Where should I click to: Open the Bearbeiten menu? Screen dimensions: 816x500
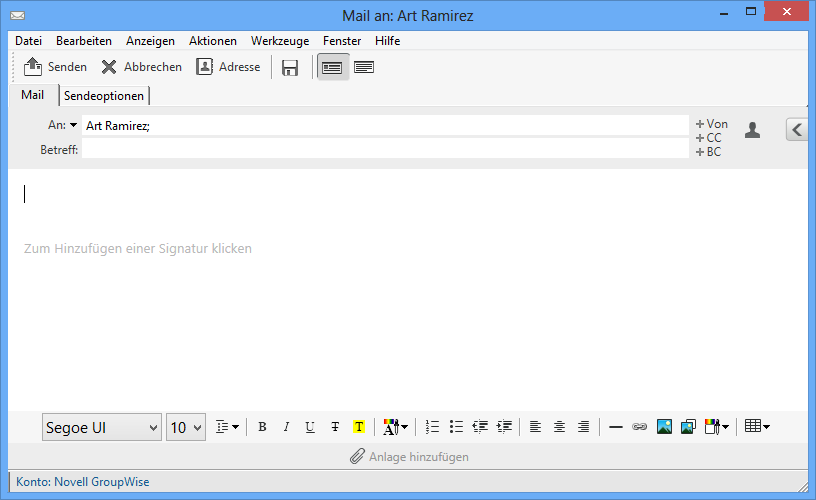pos(84,41)
